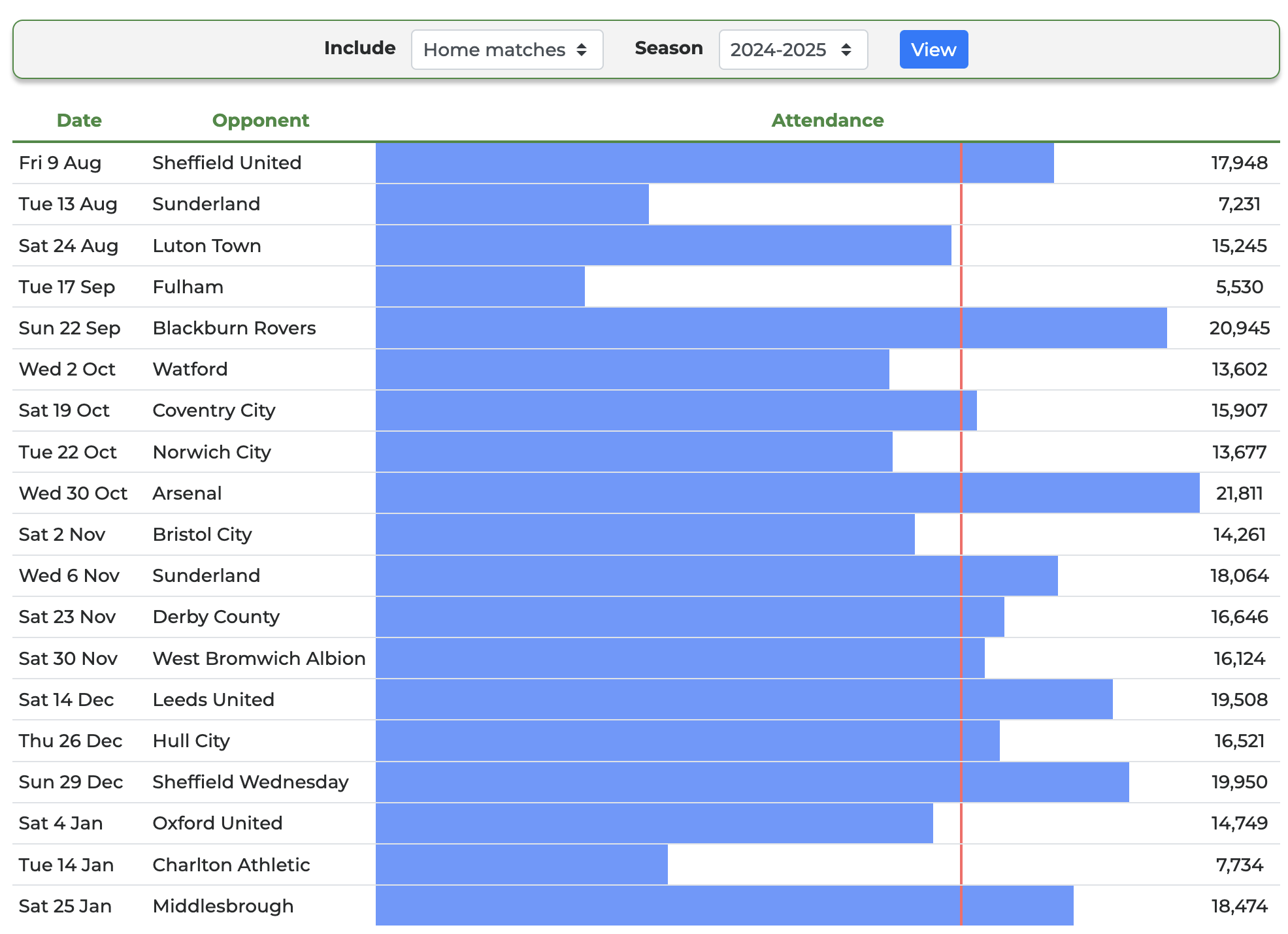Click the 19,950 attendance value

tap(1239, 782)
